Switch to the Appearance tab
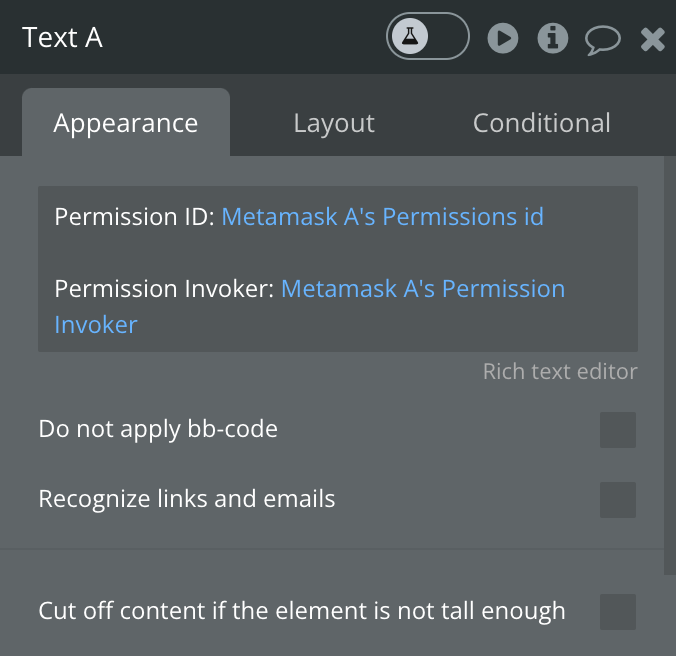 pos(125,122)
